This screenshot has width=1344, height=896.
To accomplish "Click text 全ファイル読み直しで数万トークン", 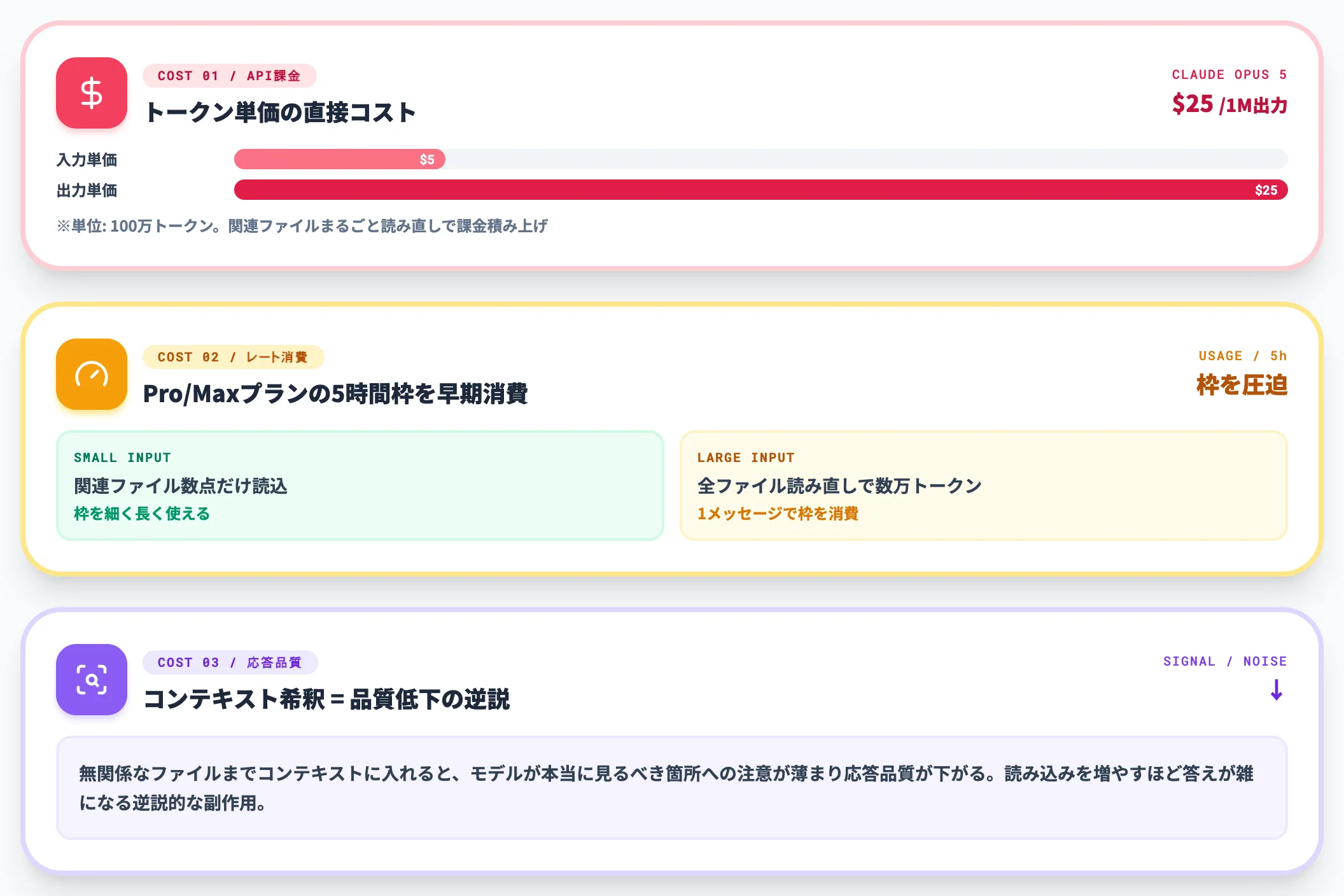I will [839, 486].
